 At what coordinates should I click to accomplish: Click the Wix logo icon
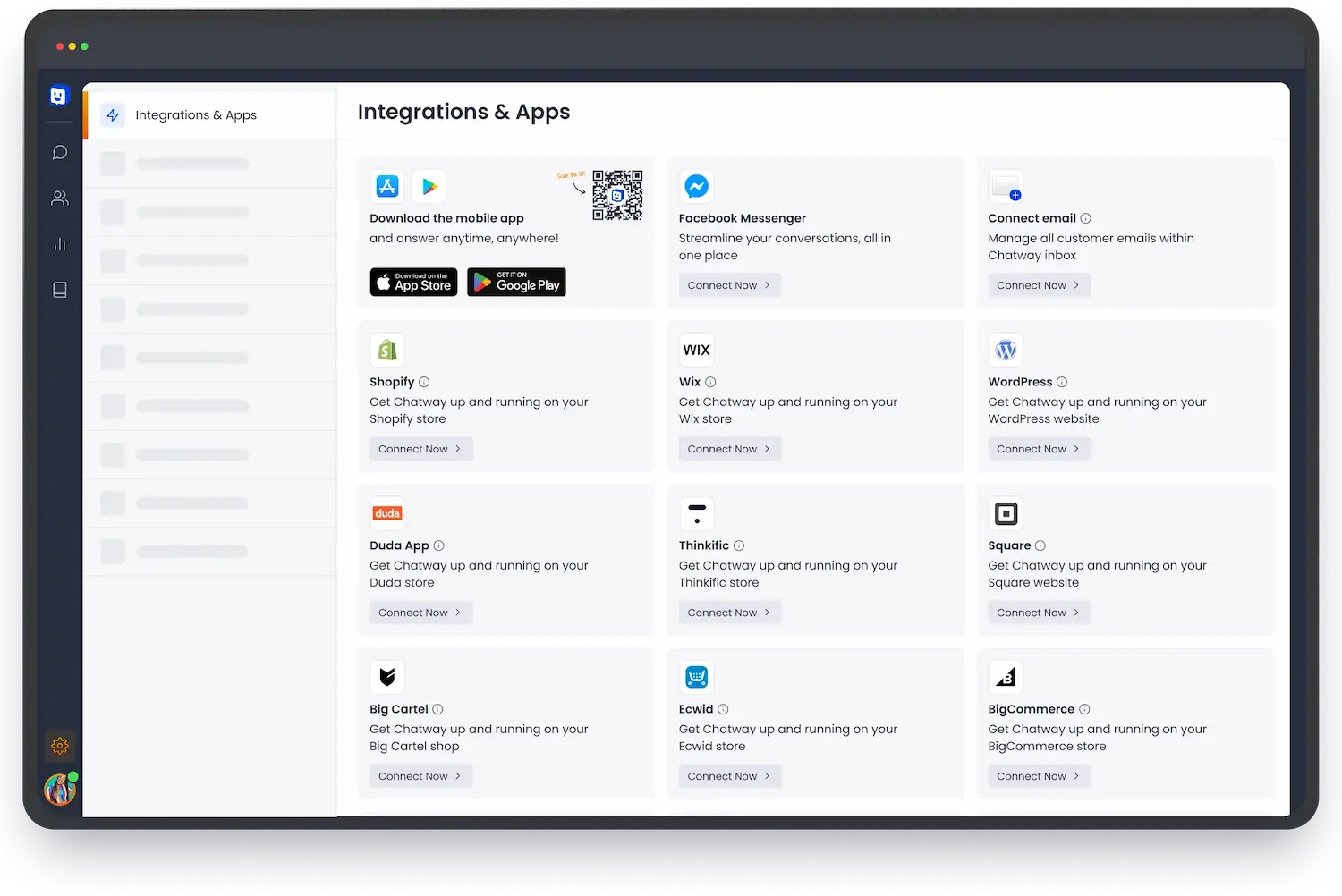pos(697,350)
